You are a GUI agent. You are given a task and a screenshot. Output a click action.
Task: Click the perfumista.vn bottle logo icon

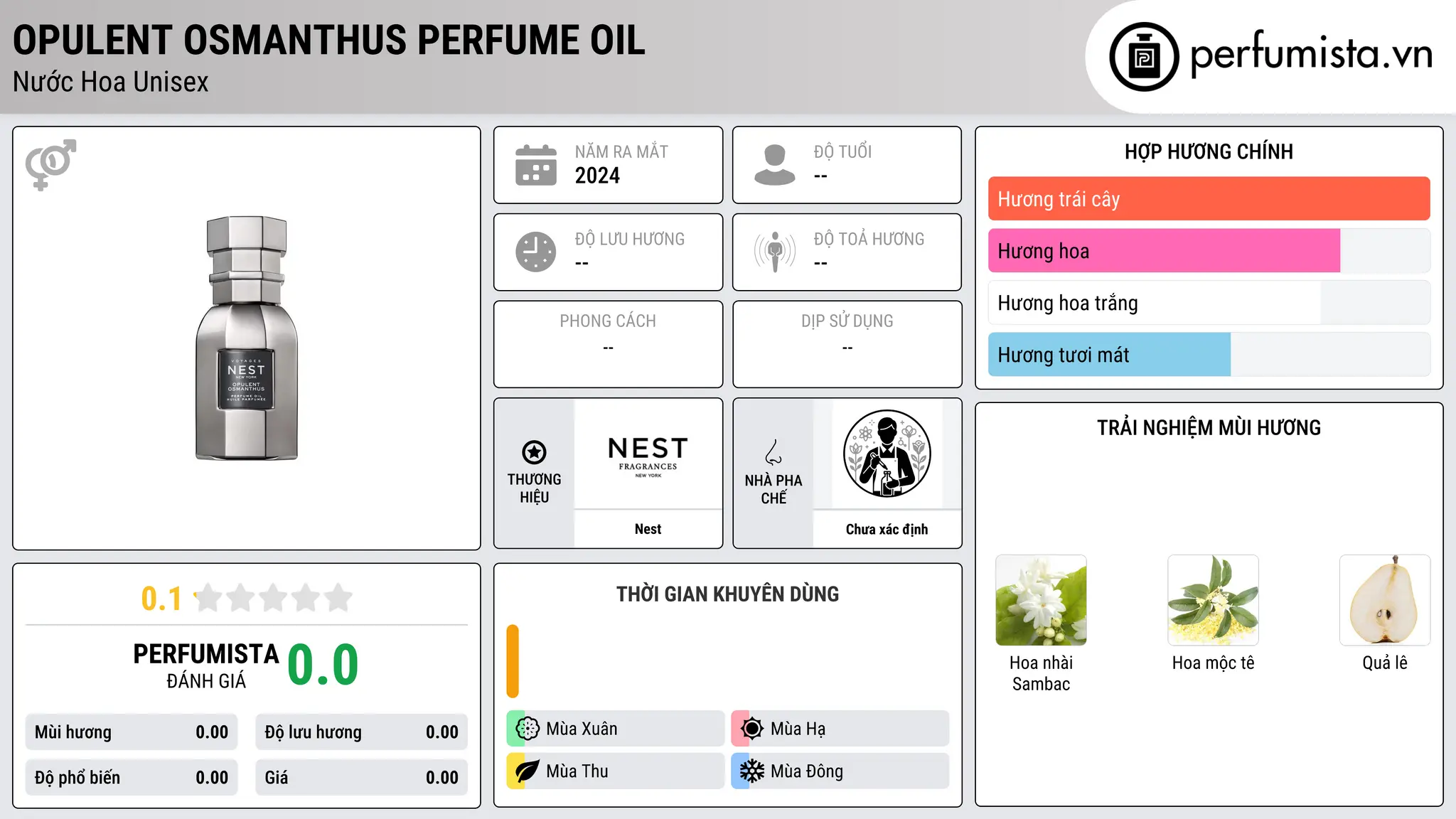pos(1144,57)
